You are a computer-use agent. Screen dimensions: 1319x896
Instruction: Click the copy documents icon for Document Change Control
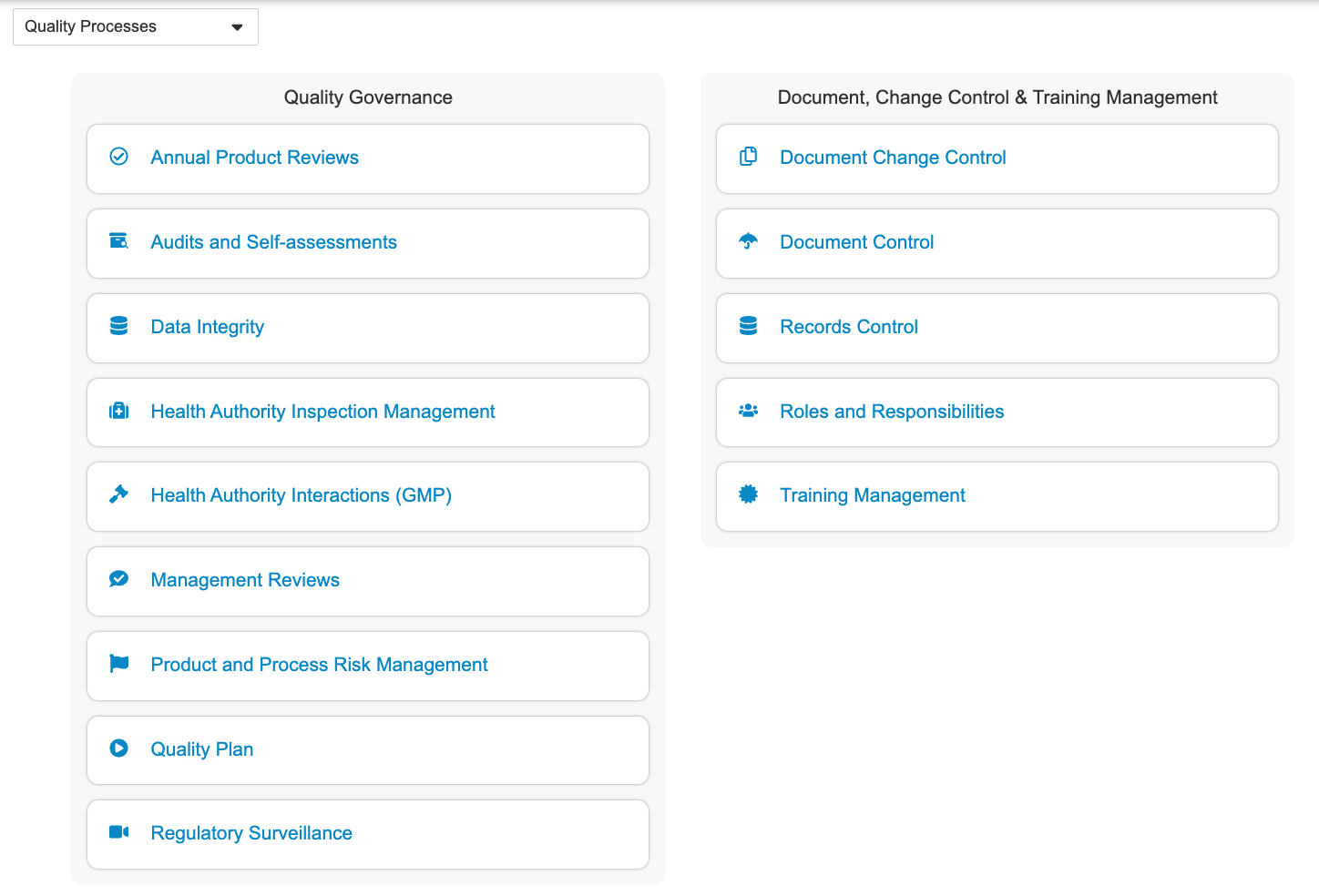point(748,157)
